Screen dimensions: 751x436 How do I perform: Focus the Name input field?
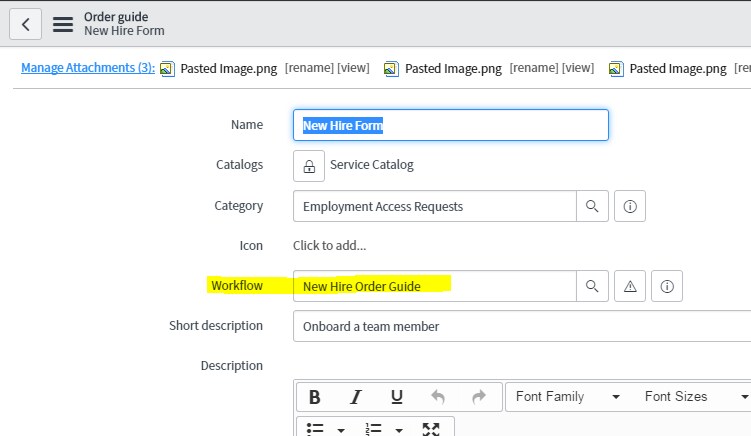pyautogui.click(x=451, y=125)
